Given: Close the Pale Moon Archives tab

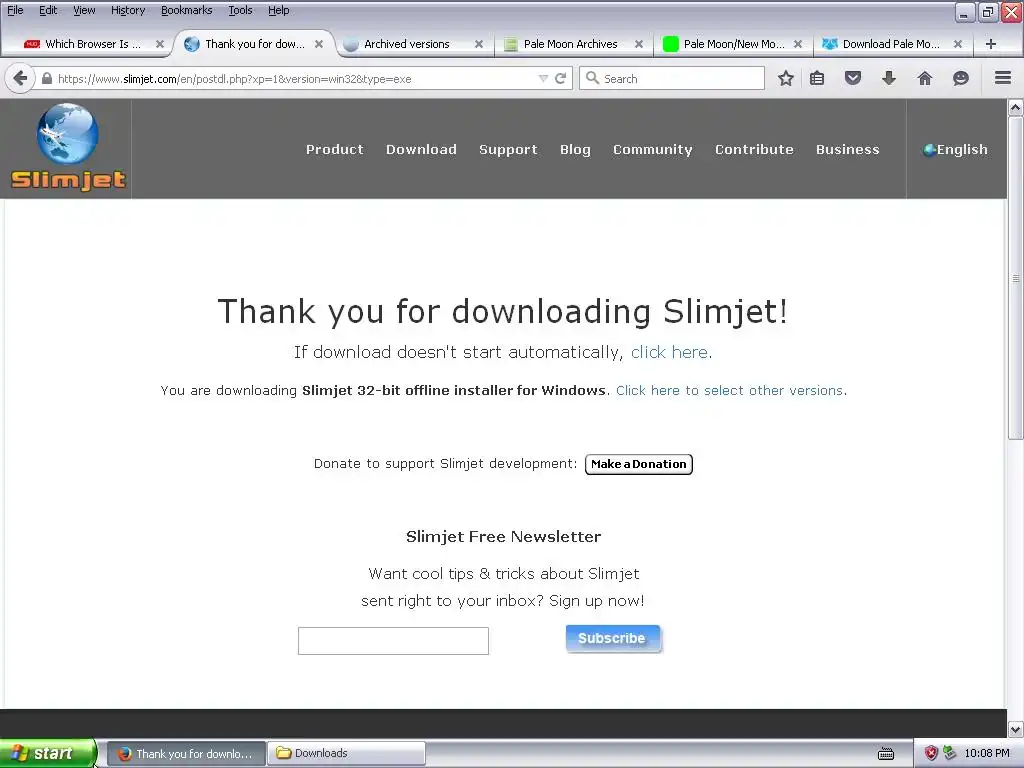Looking at the screenshot, I should click(x=639, y=44).
